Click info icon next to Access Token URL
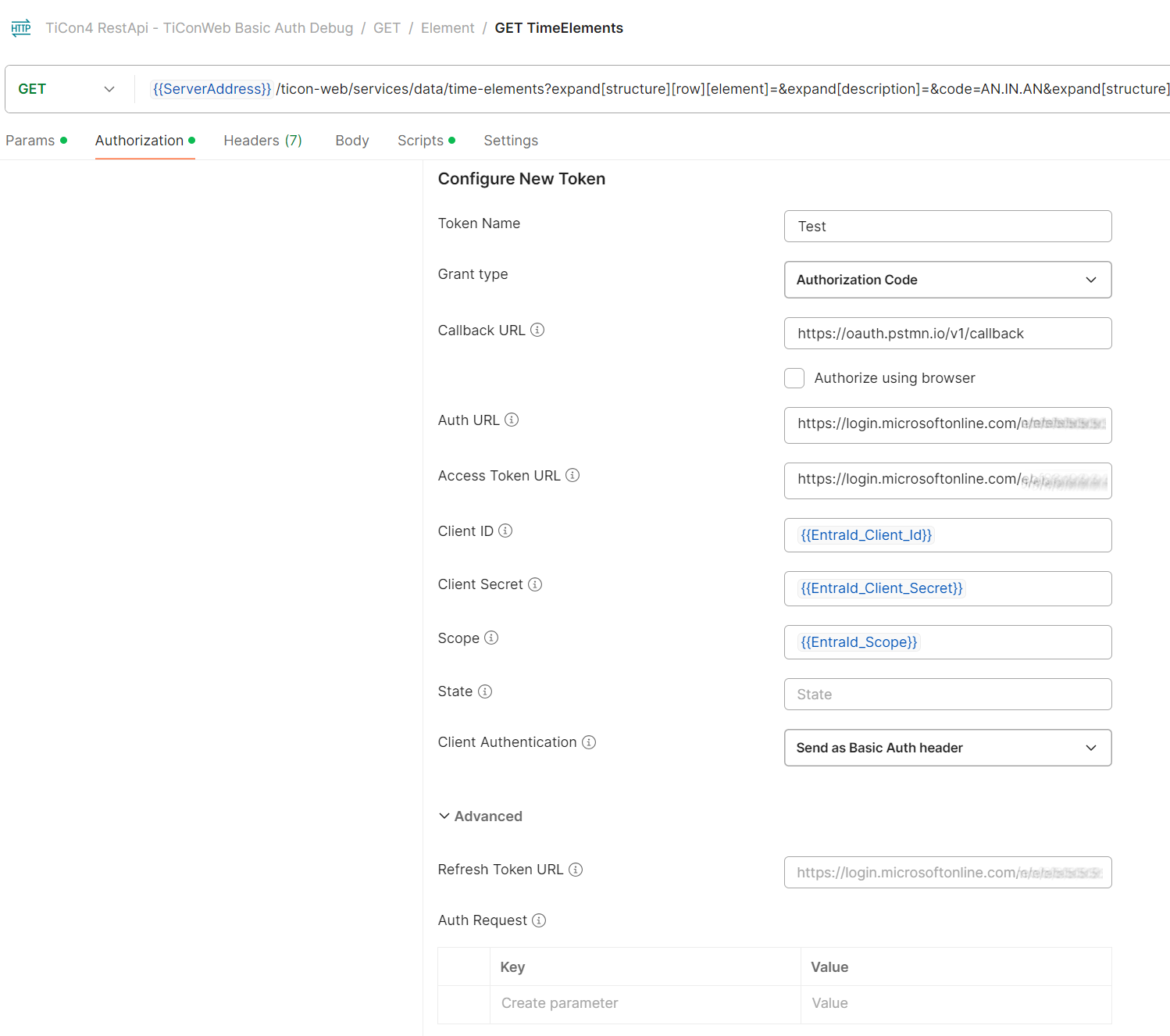 tap(573, 475)
